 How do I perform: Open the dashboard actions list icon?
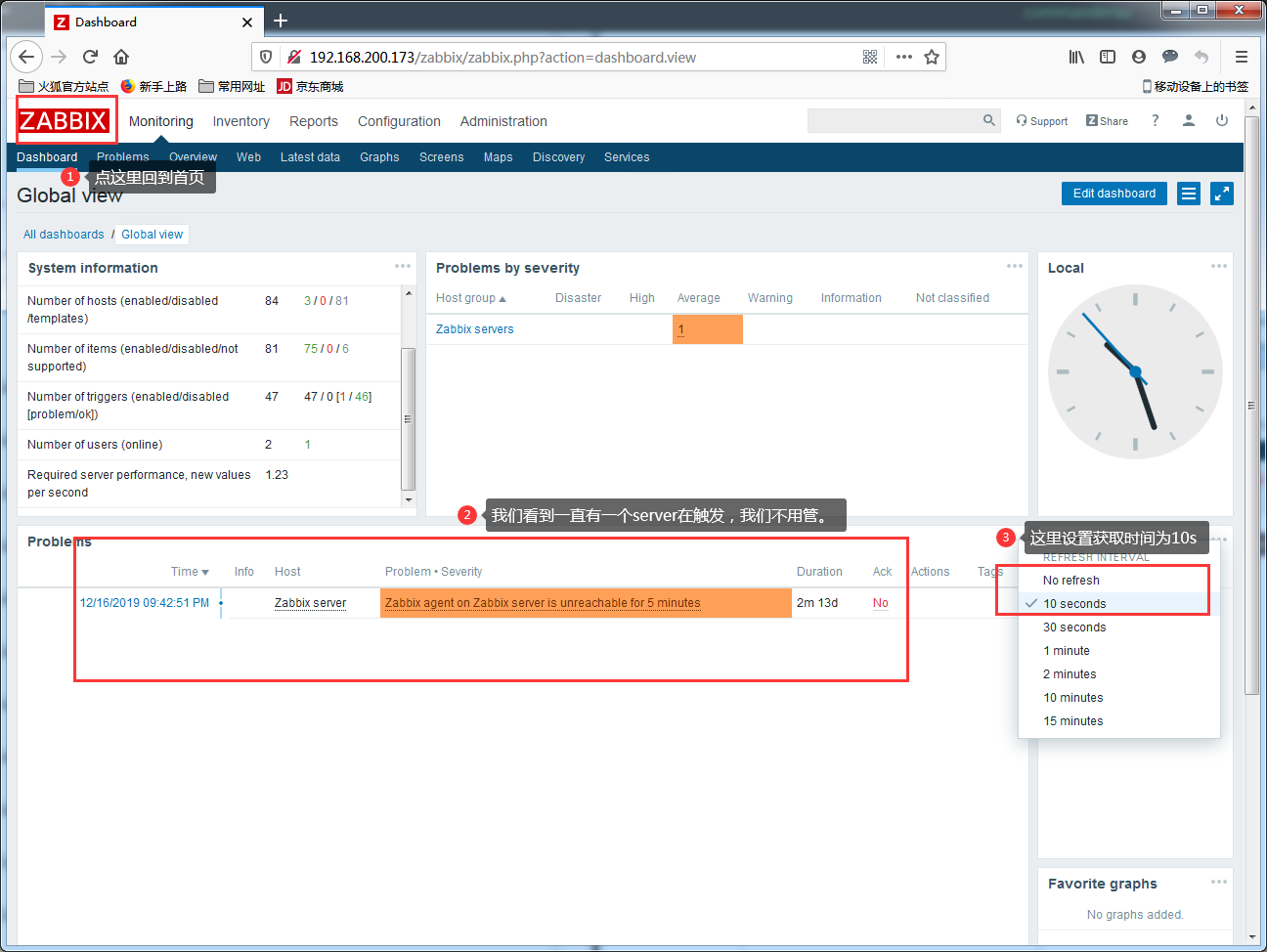[x=1189, y=194]
